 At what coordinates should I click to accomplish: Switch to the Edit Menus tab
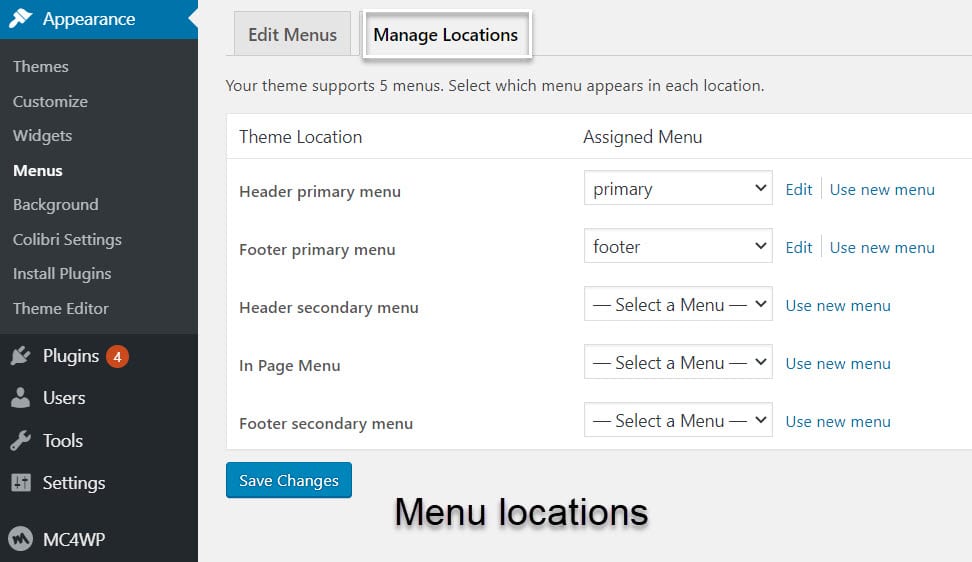(x=292, y=35)
